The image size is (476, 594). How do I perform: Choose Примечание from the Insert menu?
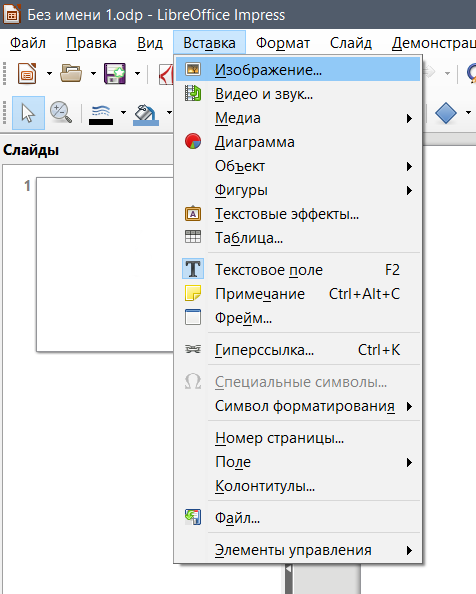[x=298, y=294]
